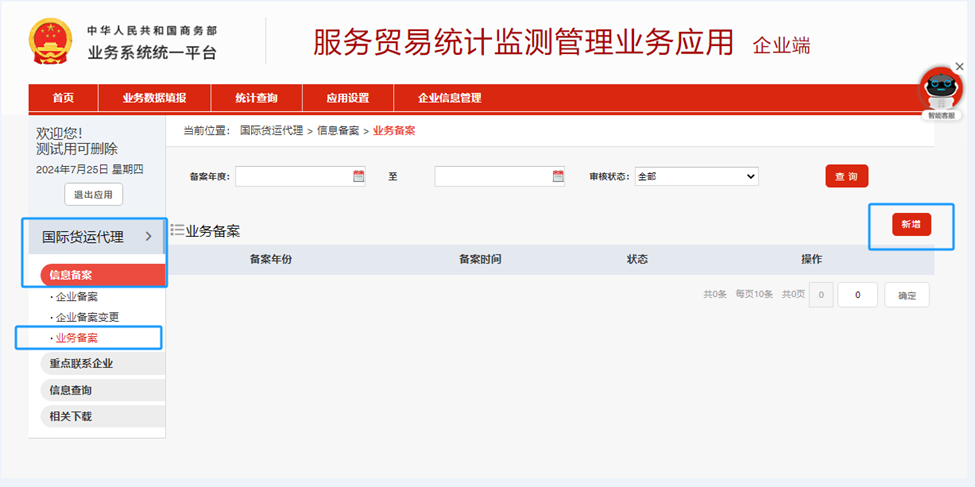Open the 智能客服 robot assistant

point(940,93)
